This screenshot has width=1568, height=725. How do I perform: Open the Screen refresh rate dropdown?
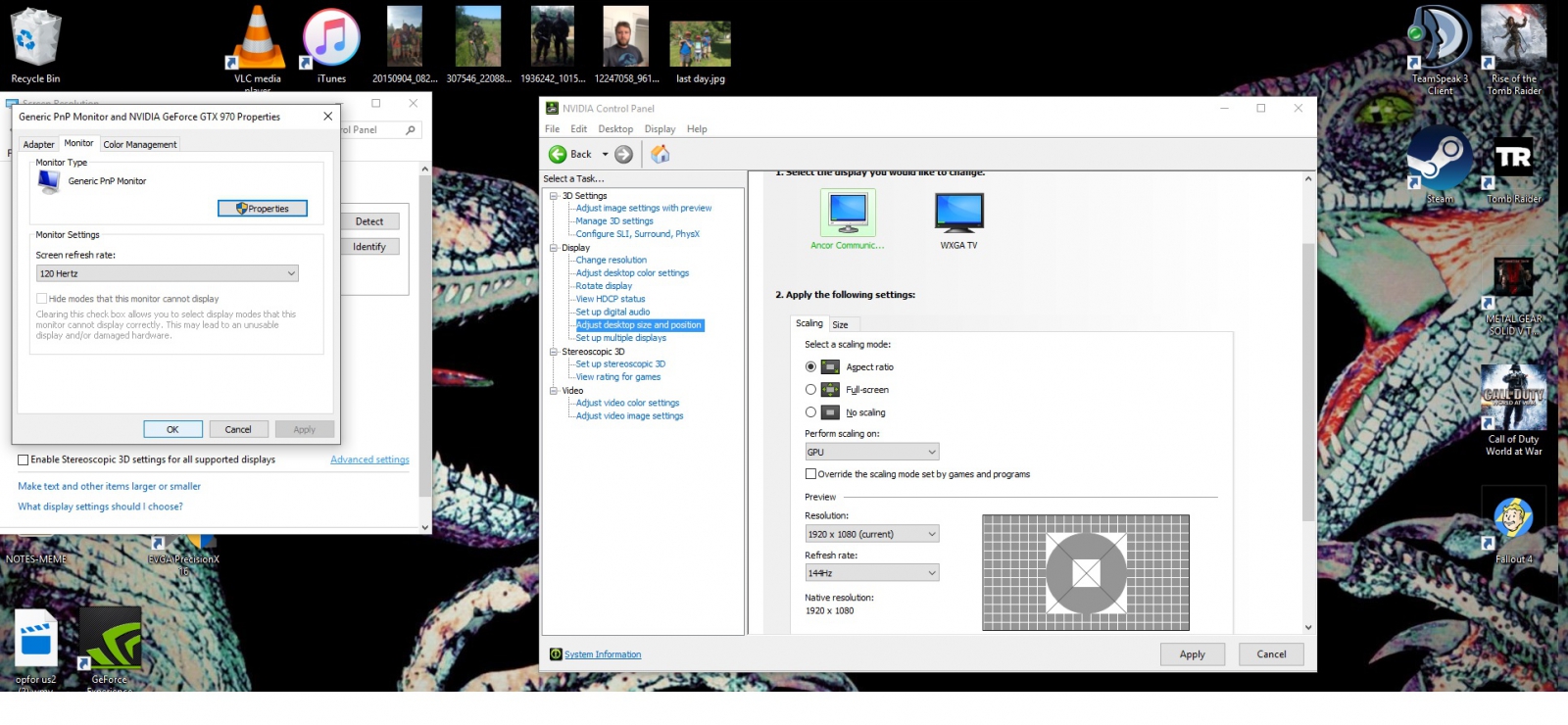(168, 274)
